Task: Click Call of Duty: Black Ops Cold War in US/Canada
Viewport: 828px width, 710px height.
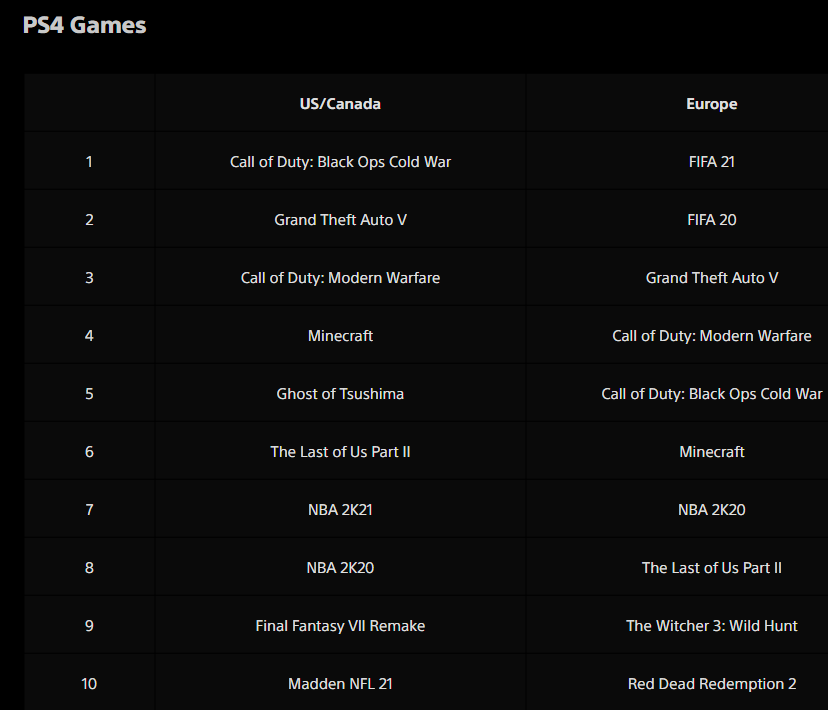Action: coord(340,162)
